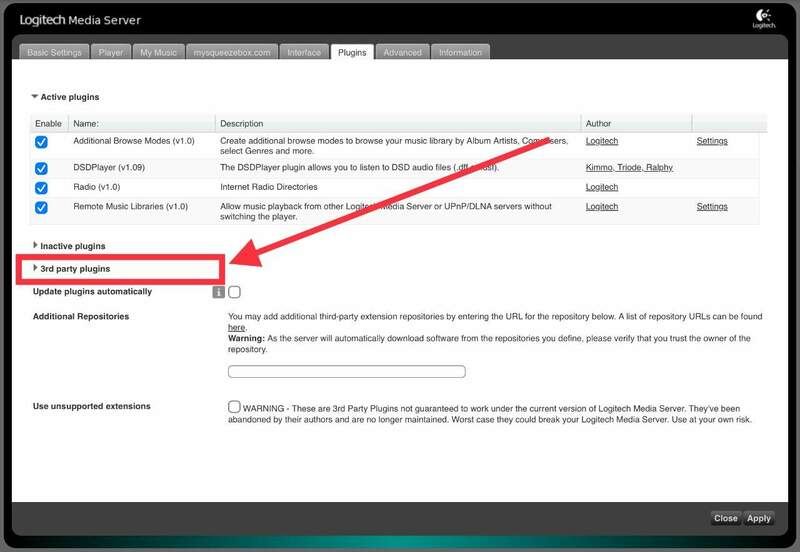Click the info icon beside Update plugins automatically
Viewport: 800px width, 552px height.
tap(218, 292)
